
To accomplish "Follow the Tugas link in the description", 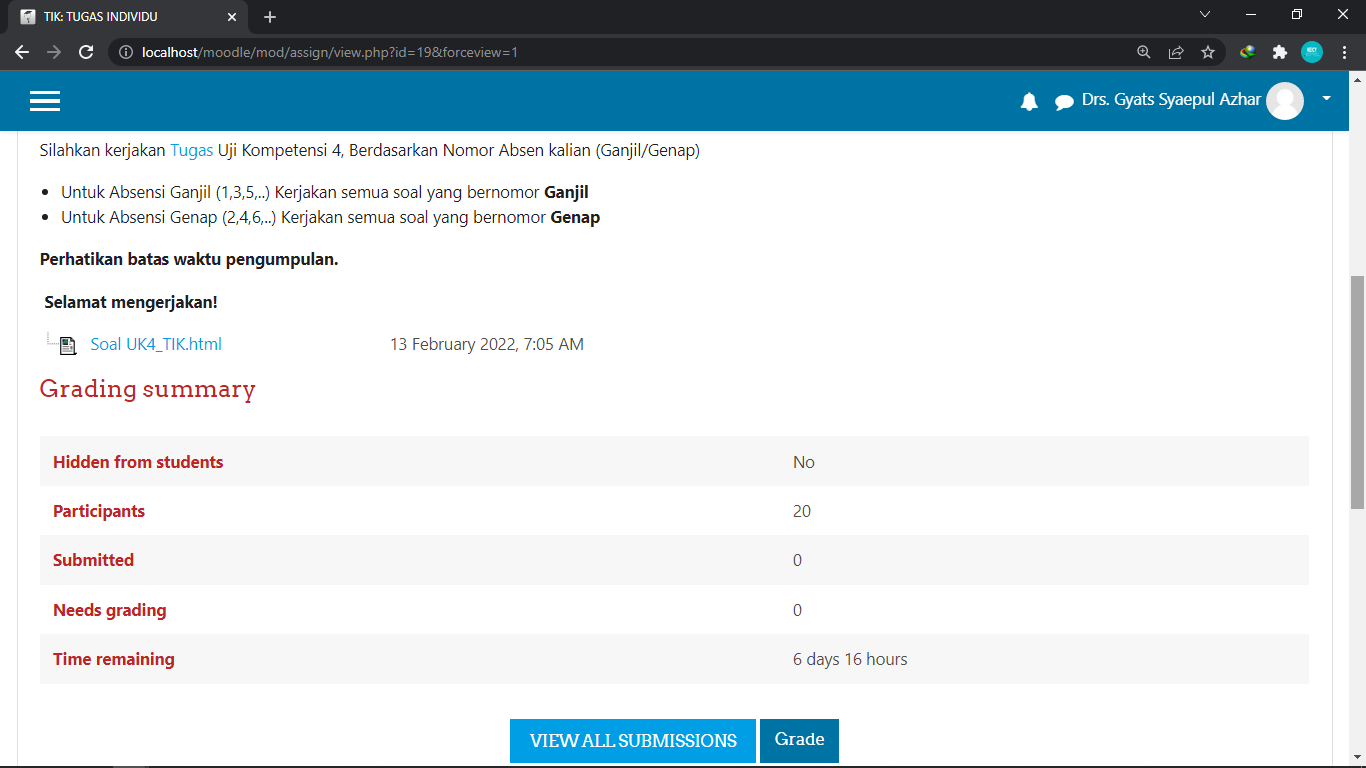I will point(191,151).
